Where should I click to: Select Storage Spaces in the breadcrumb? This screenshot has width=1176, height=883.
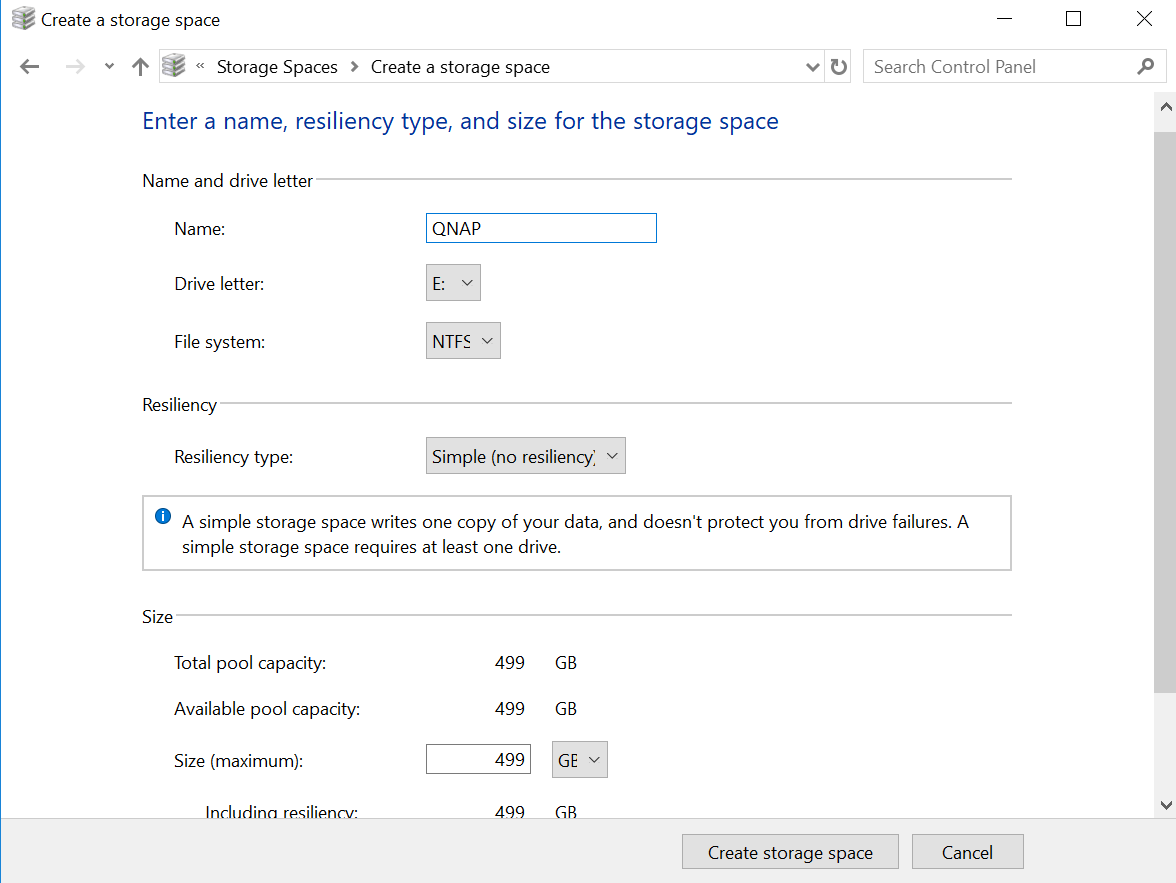(x=277, y=67)
